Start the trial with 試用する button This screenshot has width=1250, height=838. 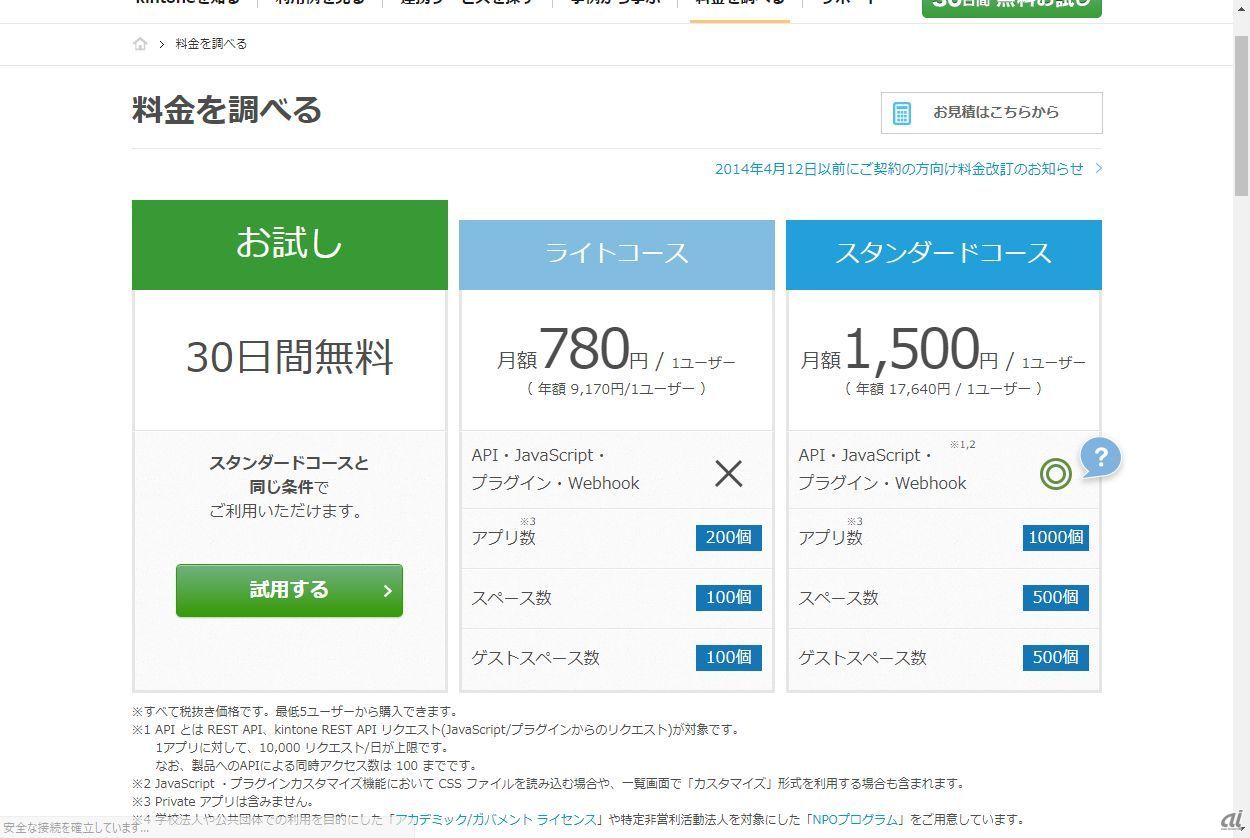pyautogui.click(x=289, y=590)
